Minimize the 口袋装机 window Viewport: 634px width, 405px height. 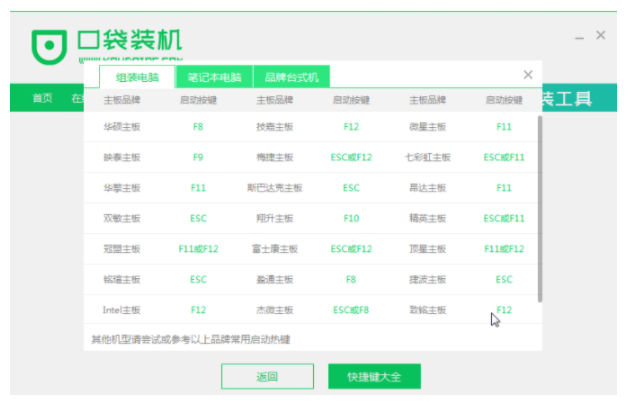578,35
